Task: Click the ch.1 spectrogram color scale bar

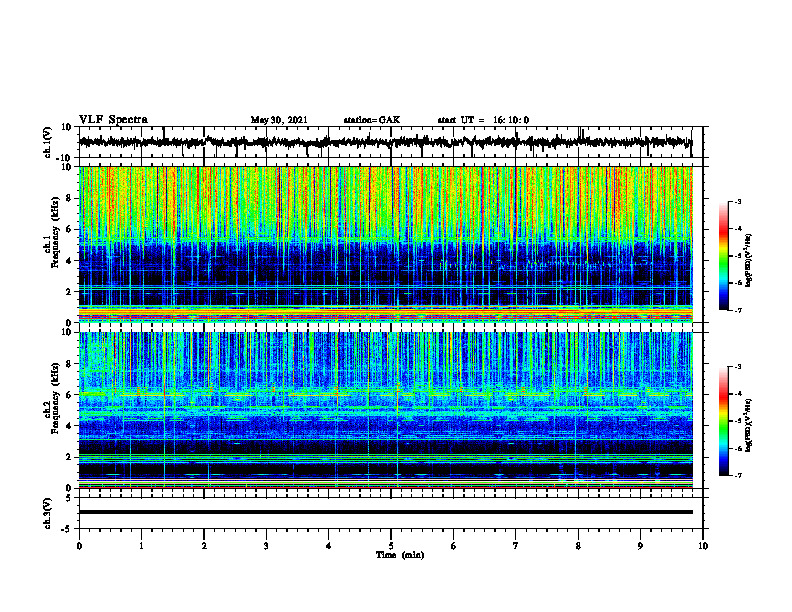Action: pos(724,255)
